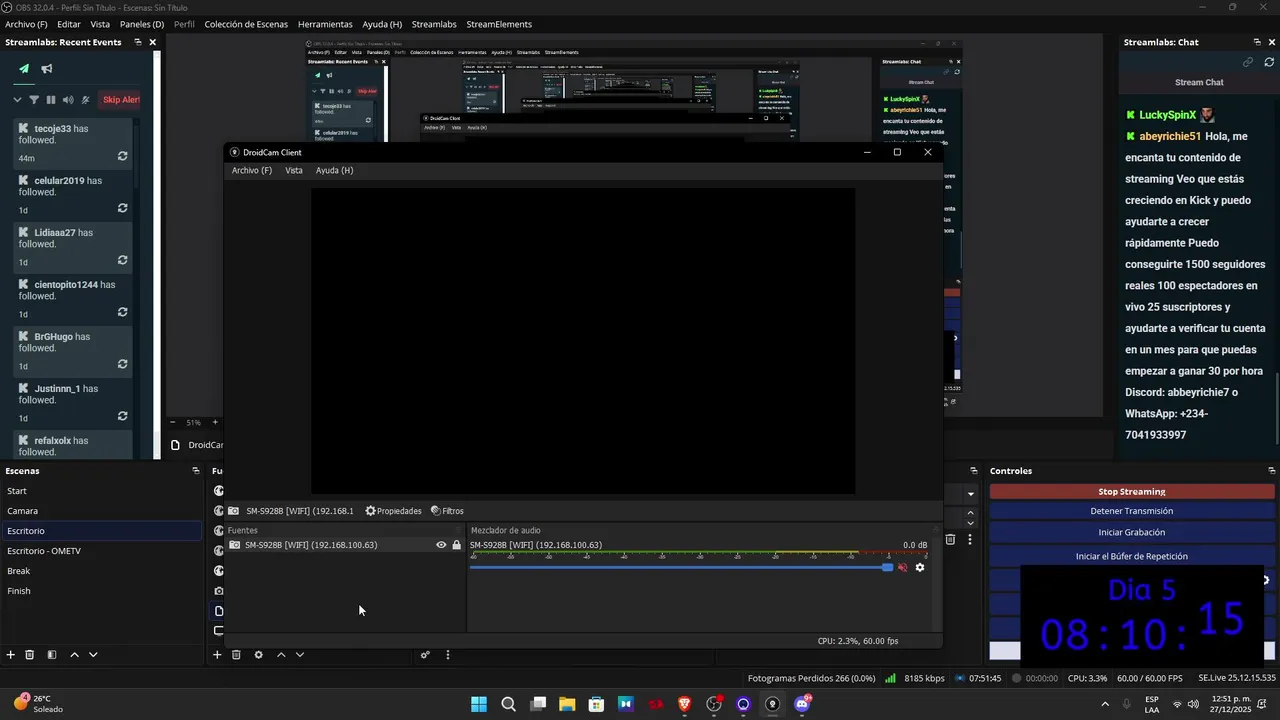Pop out the Escenas dock

(x=196, y=470)
